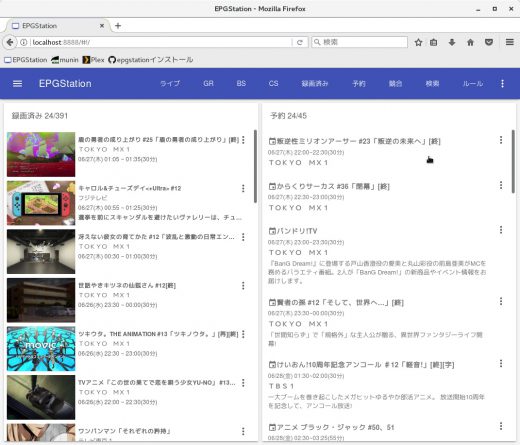Open options for the #36 reservation at 22:30
This screenshot has width=520, height=445.
(x=501, y=185)
